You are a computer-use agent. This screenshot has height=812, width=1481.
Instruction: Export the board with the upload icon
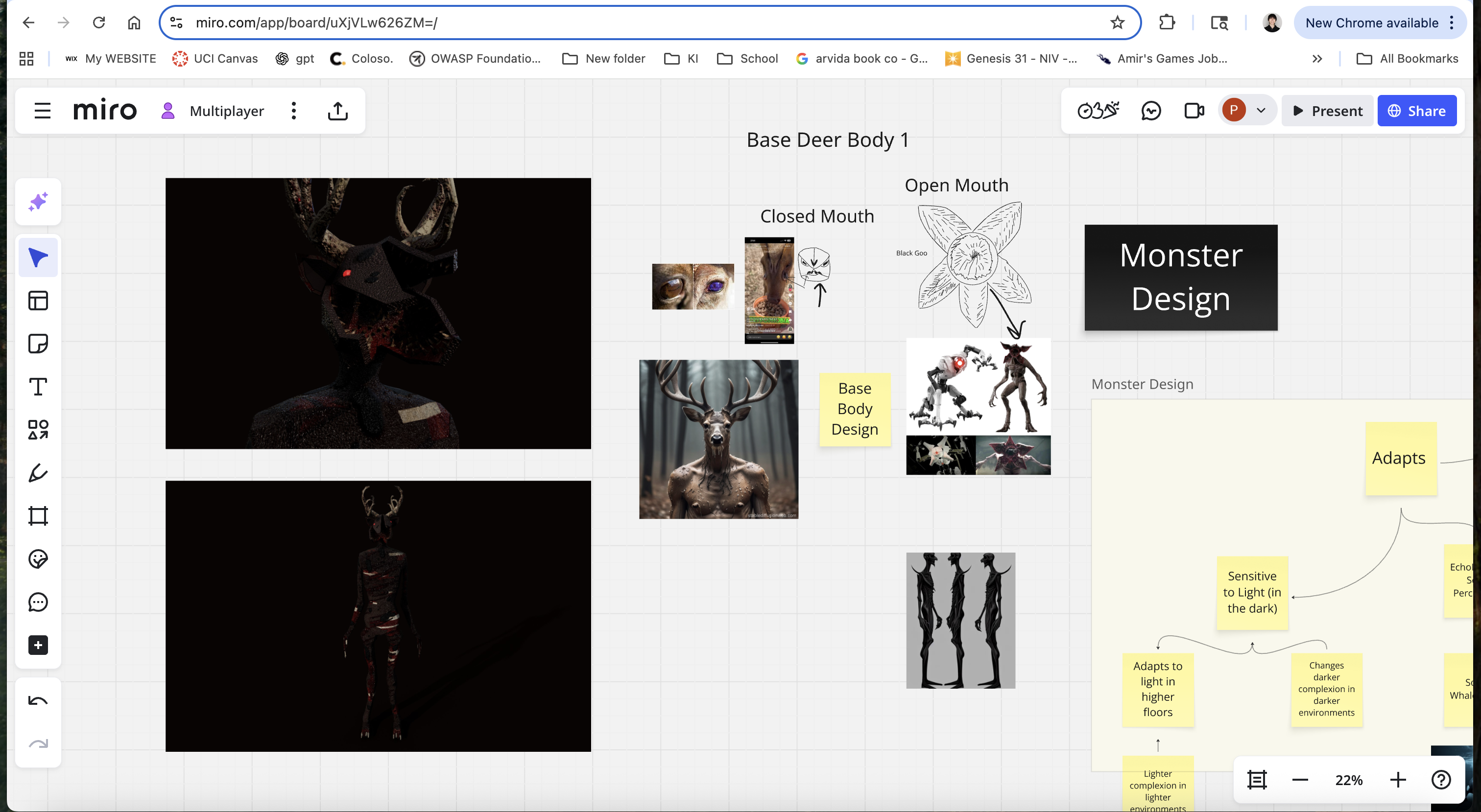(337, 111)
